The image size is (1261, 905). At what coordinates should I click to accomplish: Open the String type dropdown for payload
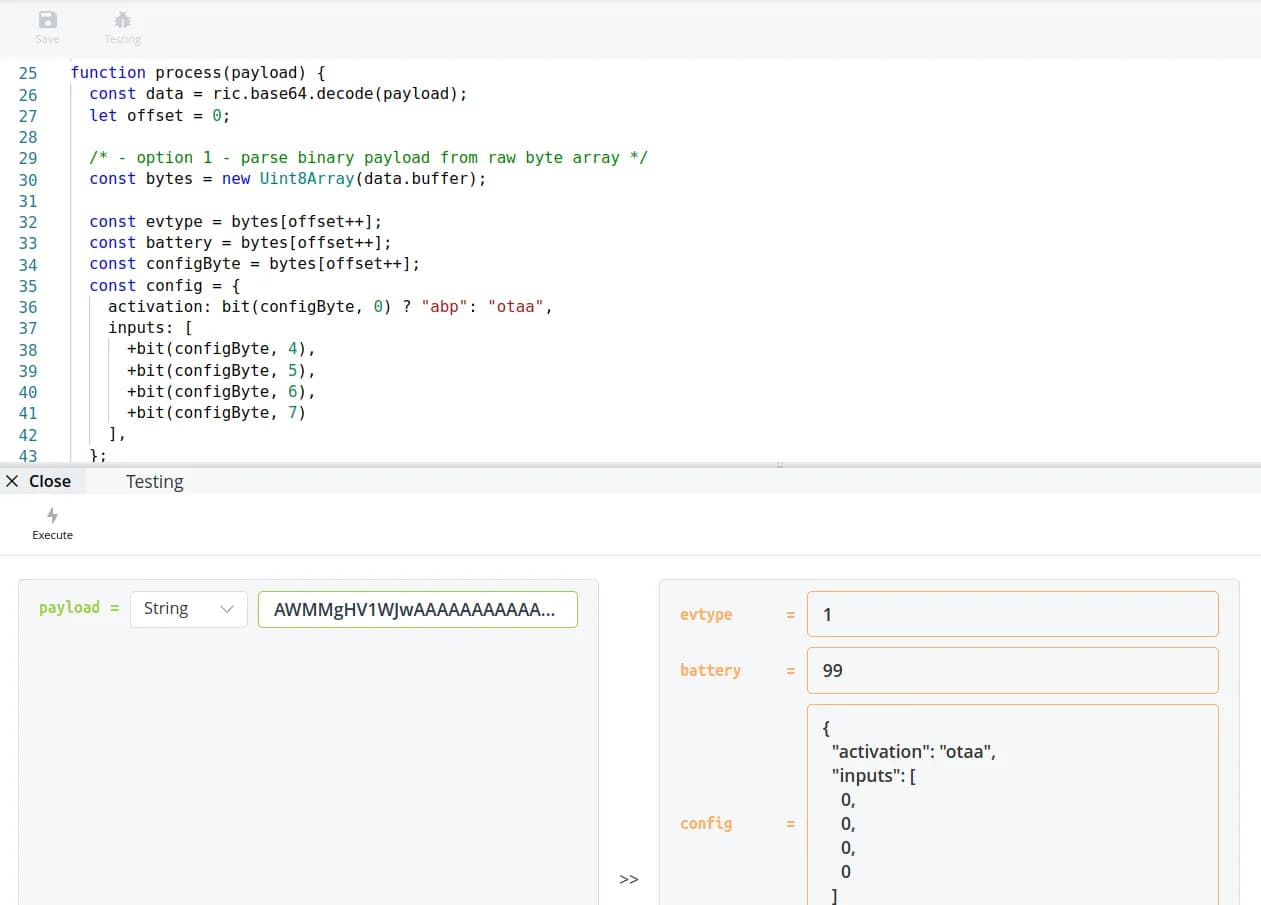(188, 608)
